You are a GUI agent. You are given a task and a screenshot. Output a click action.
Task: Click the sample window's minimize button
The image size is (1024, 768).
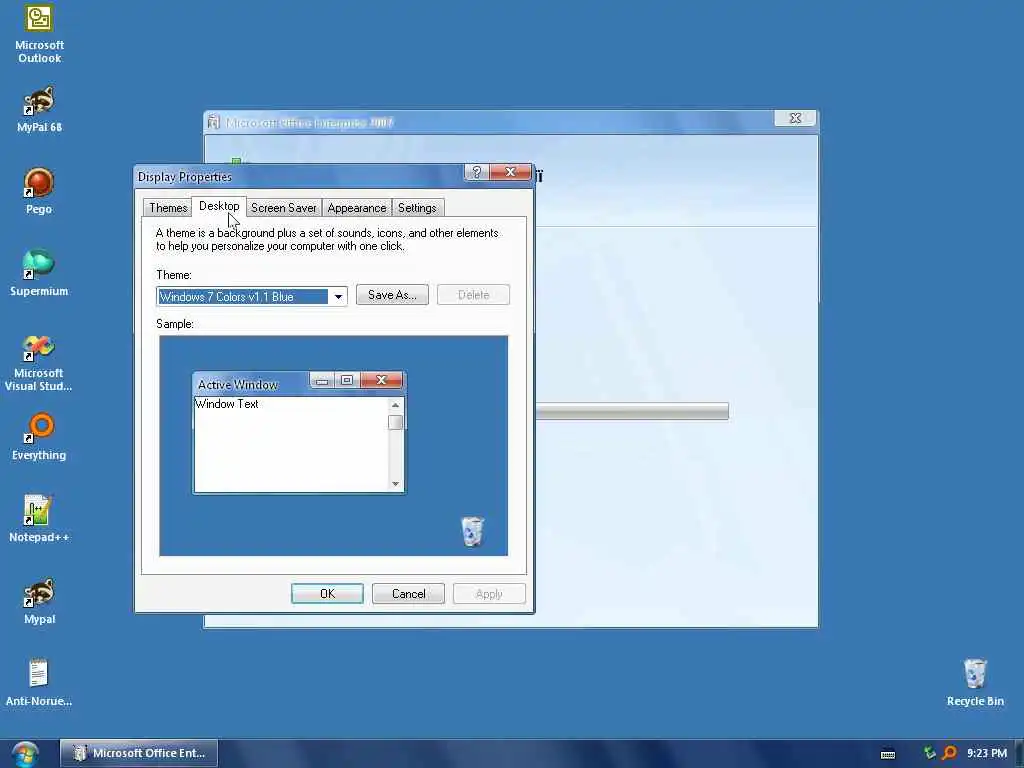pos(322,380)
